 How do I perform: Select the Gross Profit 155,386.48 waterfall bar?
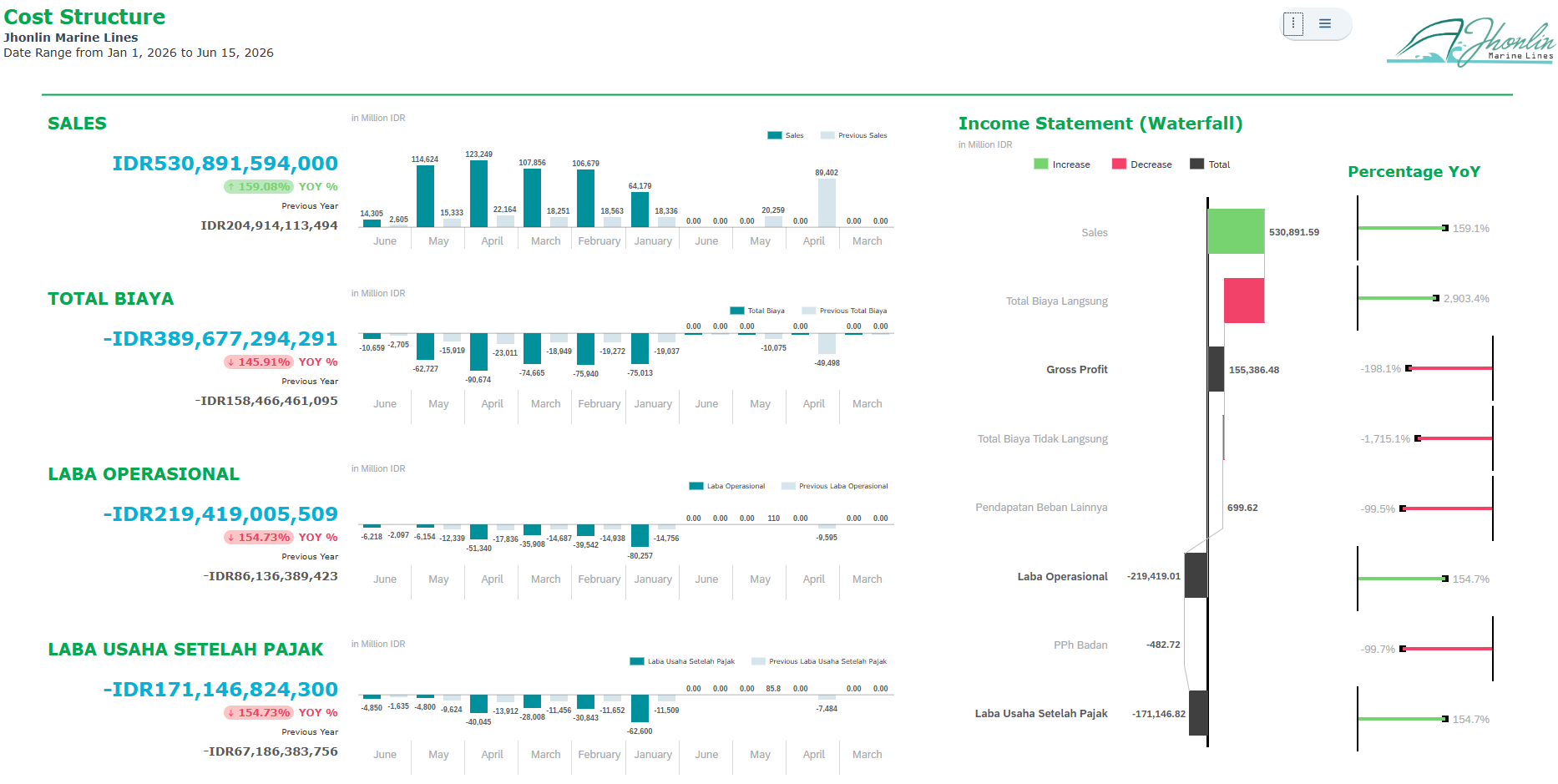click(x=1217, y=369)
